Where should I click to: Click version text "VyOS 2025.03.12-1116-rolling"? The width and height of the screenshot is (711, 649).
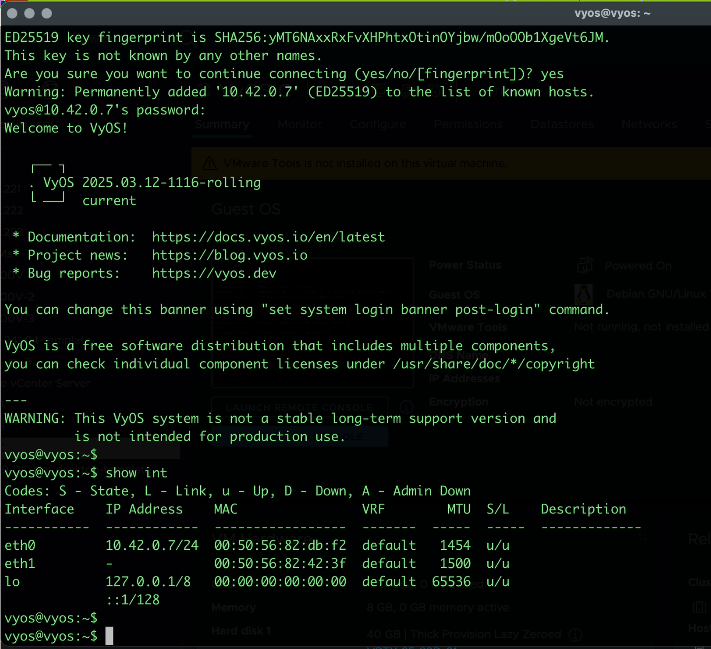(x=152, y=183)
